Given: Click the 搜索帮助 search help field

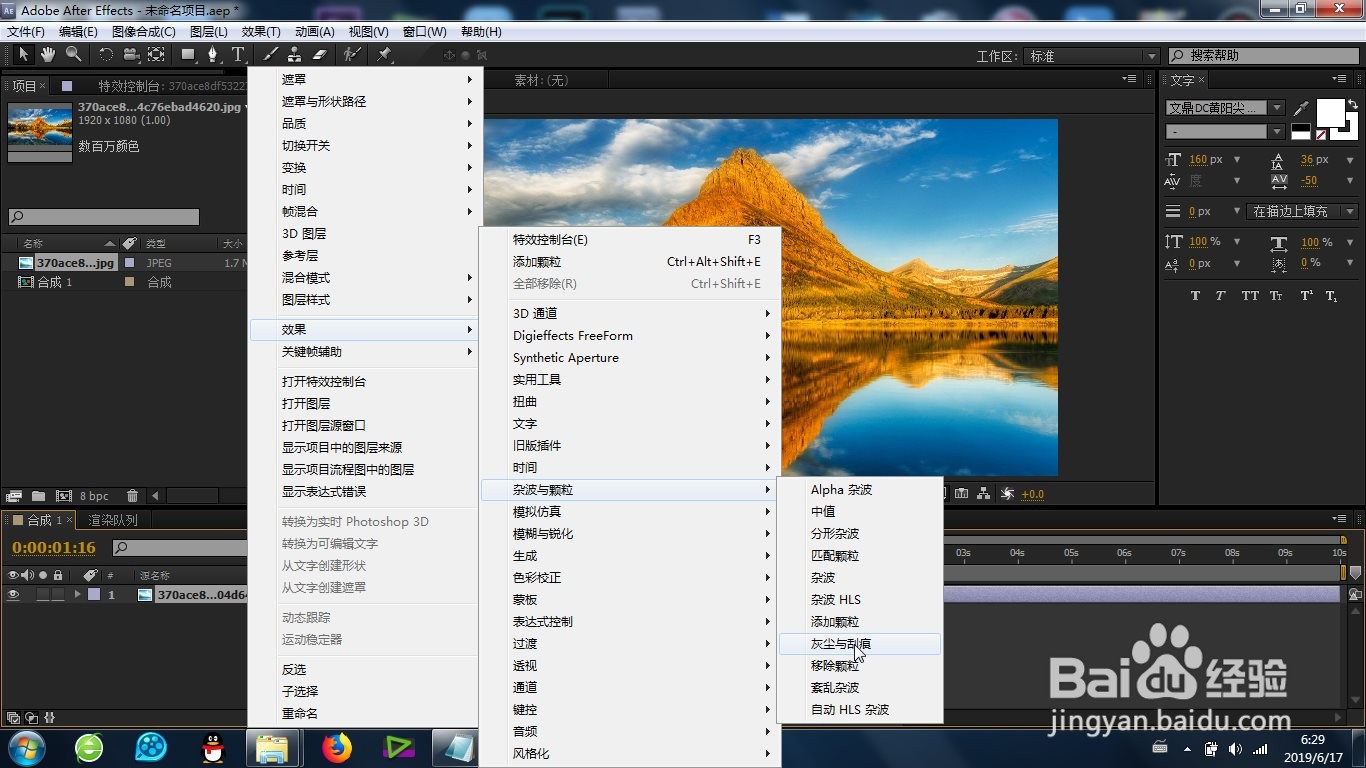Looking at the screenshot, I should point(1263,56).
